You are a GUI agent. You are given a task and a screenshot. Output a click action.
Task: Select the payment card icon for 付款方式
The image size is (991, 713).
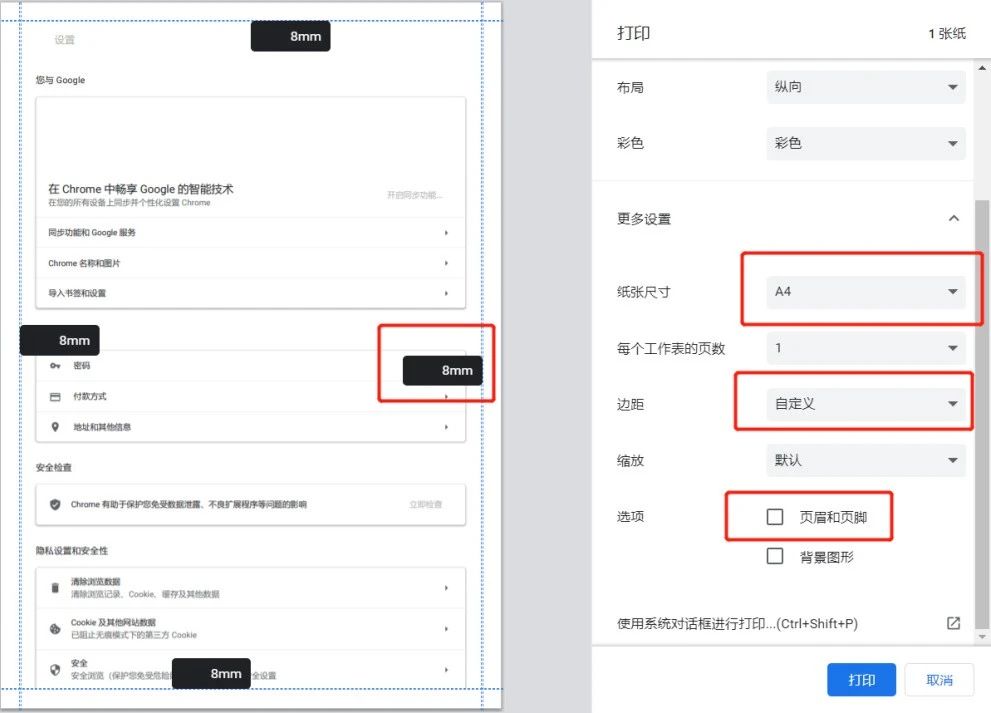(x=54, y=396)
